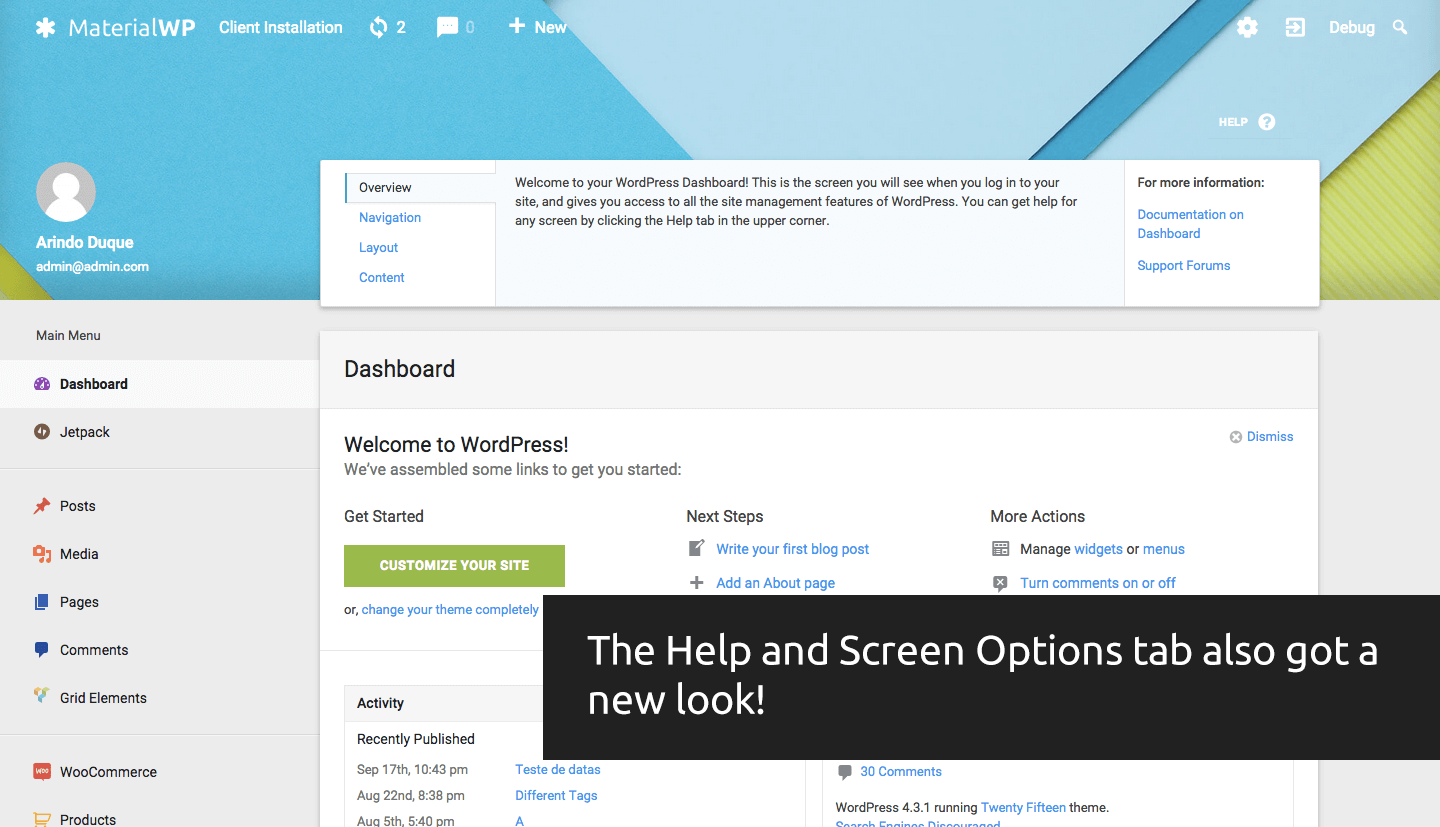Click the Products cart icon
The height and width of the screenshot is (827, 1440).
pos(42,820)
